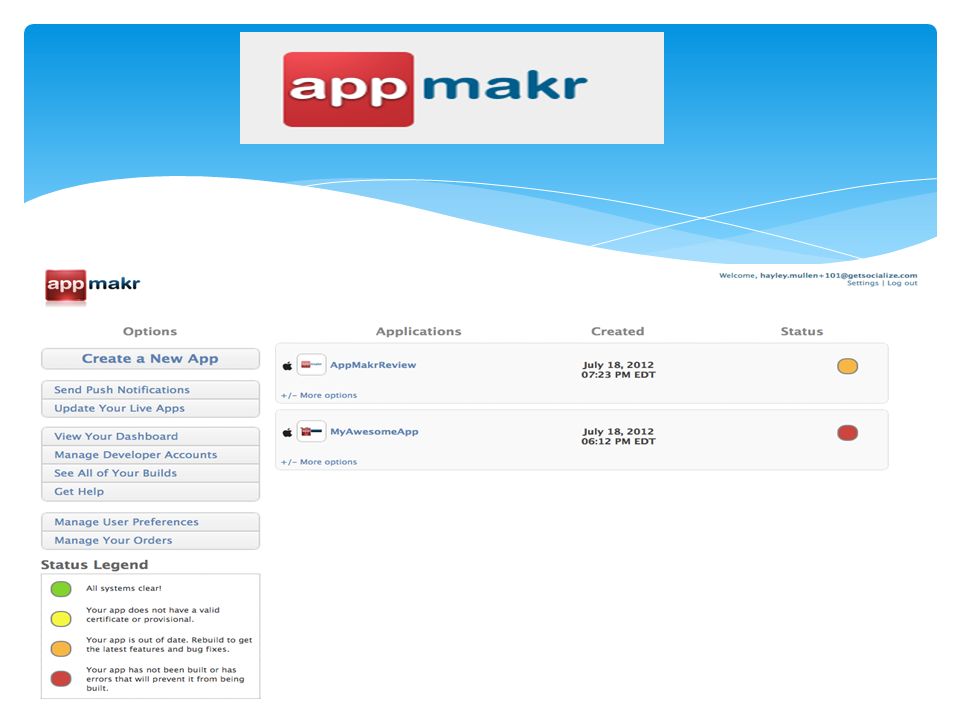Image resolution: width=960 pixels, height=720 pixels.
Task: Open the AppMakrReview app icon thumbnail
Action: 311,364
